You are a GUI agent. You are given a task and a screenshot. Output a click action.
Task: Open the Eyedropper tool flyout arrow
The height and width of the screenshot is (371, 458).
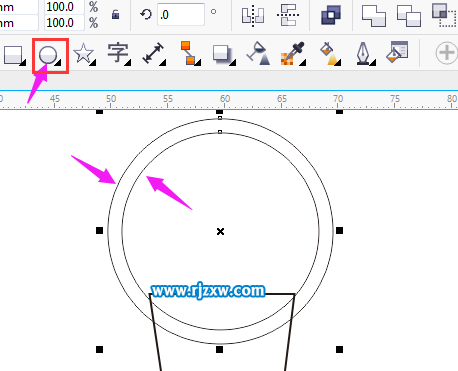pos(303,62)
